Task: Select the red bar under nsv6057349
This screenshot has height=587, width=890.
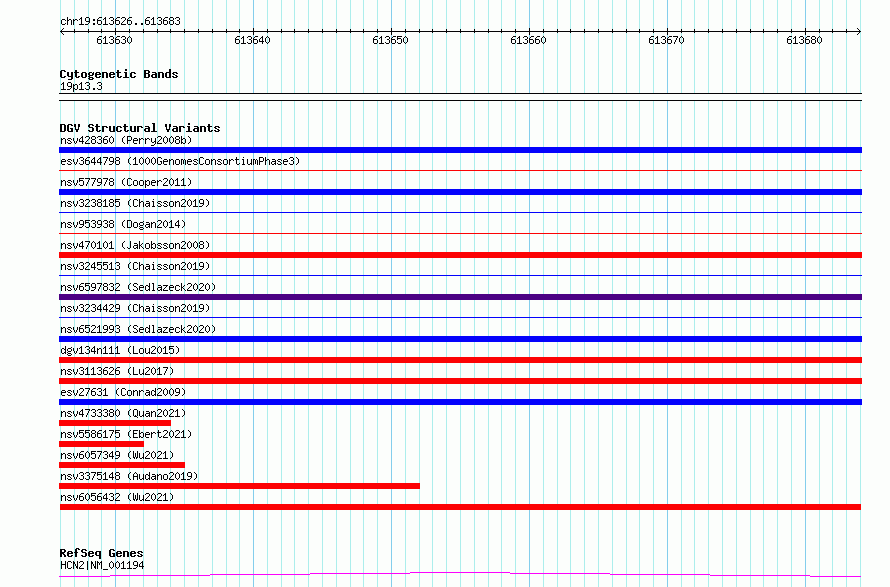Action: click(x=122, y=465)
